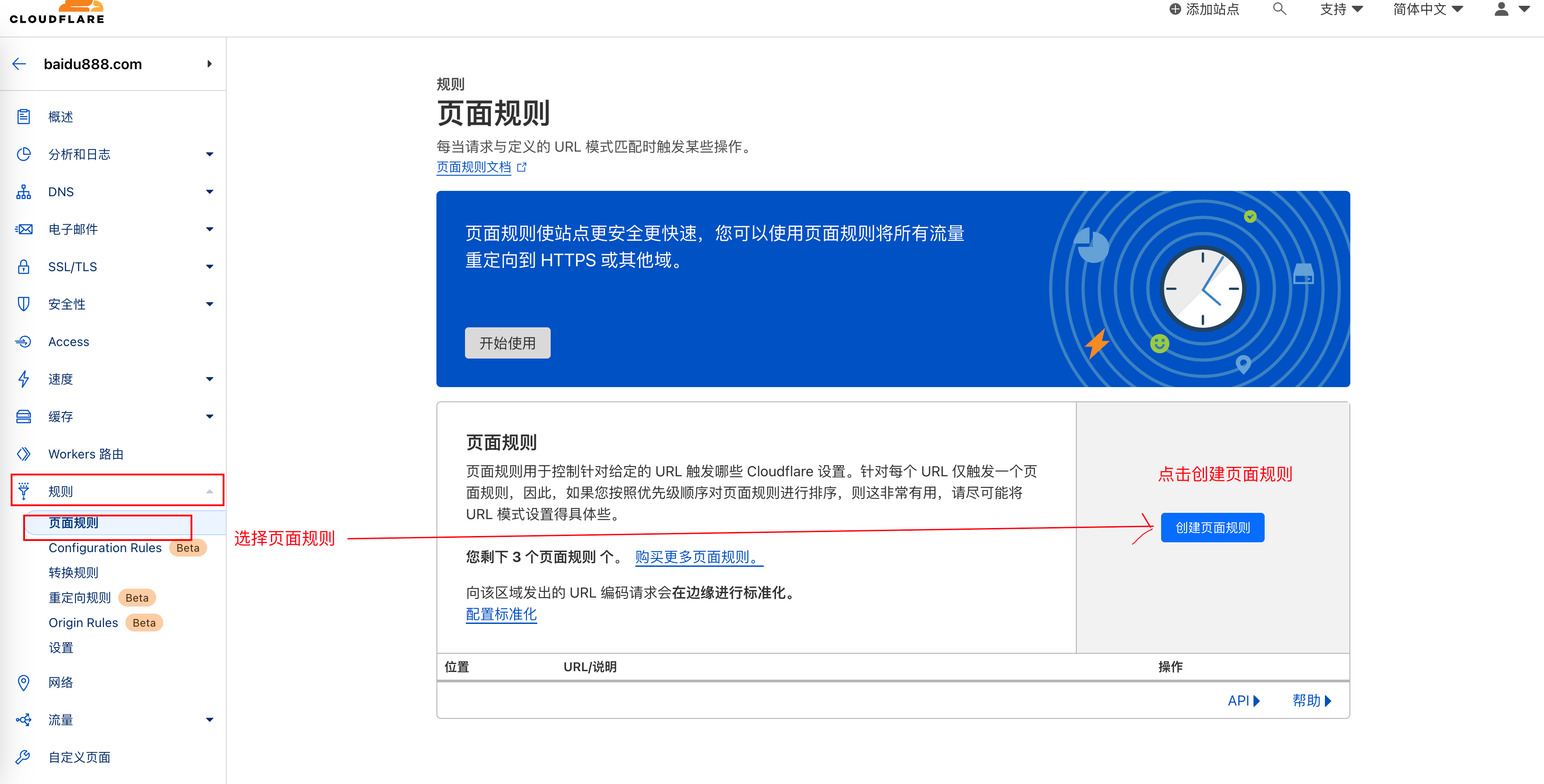The image size is (1544, 784).
Task: Click the external link icon after 页面规则文档
Action: click(x=522, y=167)
